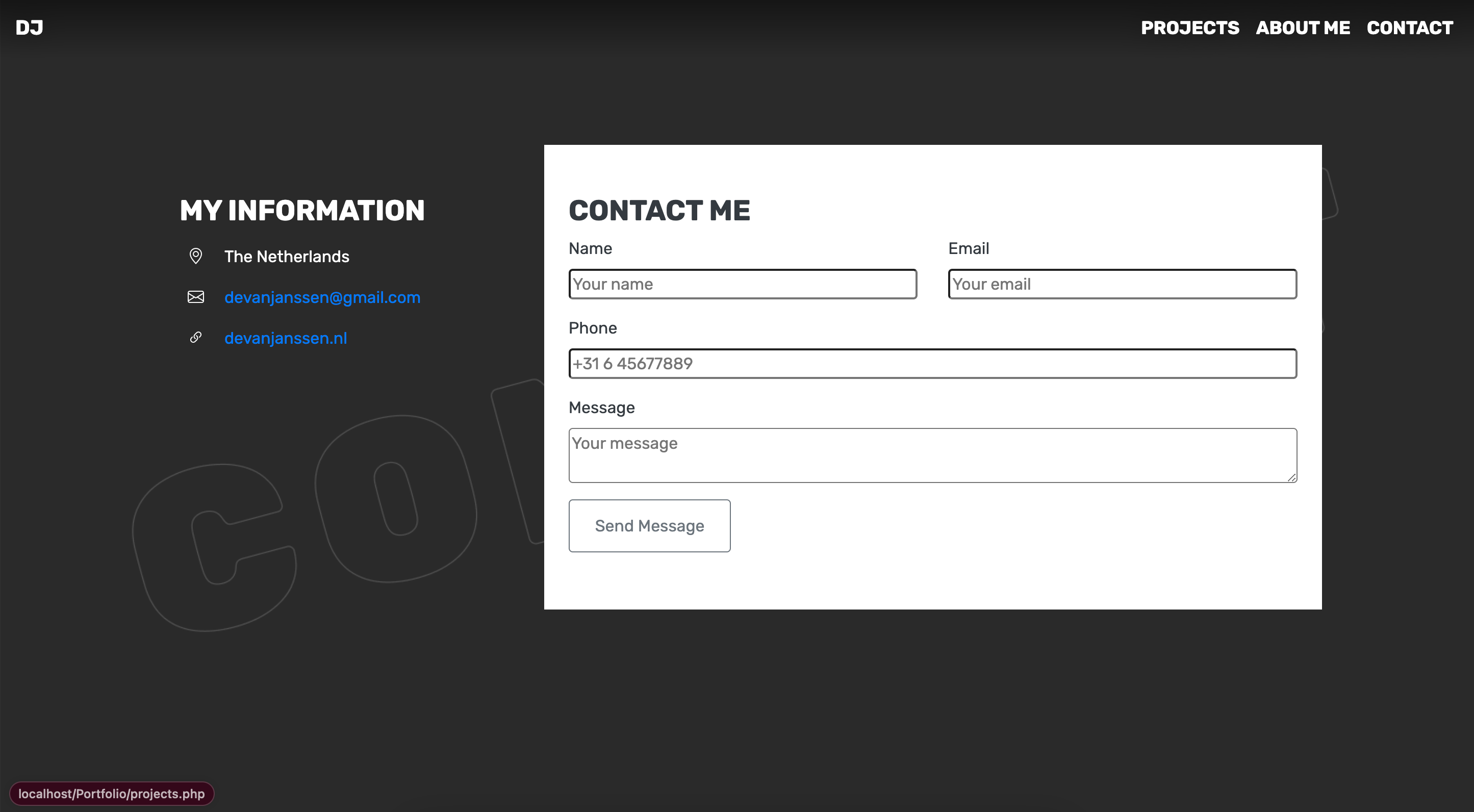Click the textarea resize handle corner
1474x812 pixels.
[x=1291, y=477]
